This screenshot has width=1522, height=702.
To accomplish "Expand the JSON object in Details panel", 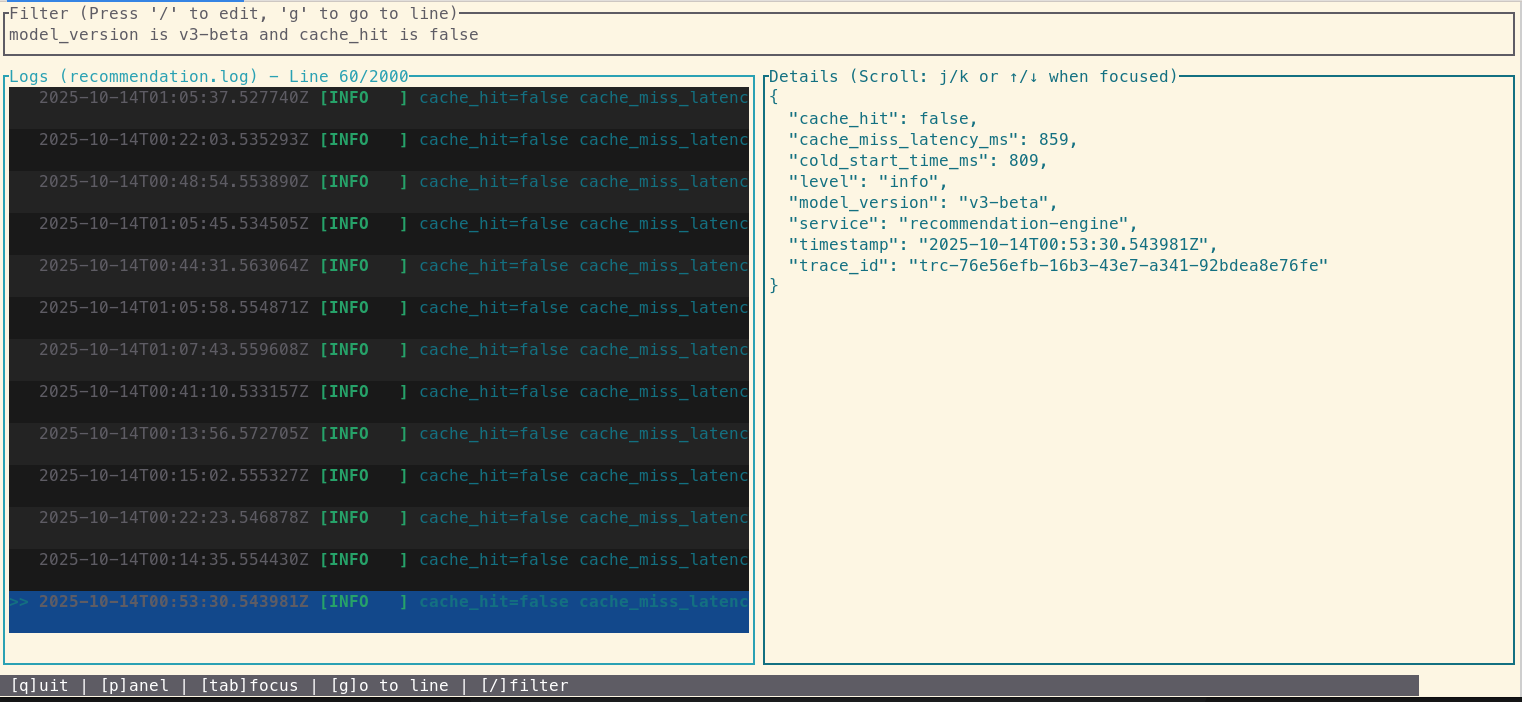I will click(x=774, y=97).
